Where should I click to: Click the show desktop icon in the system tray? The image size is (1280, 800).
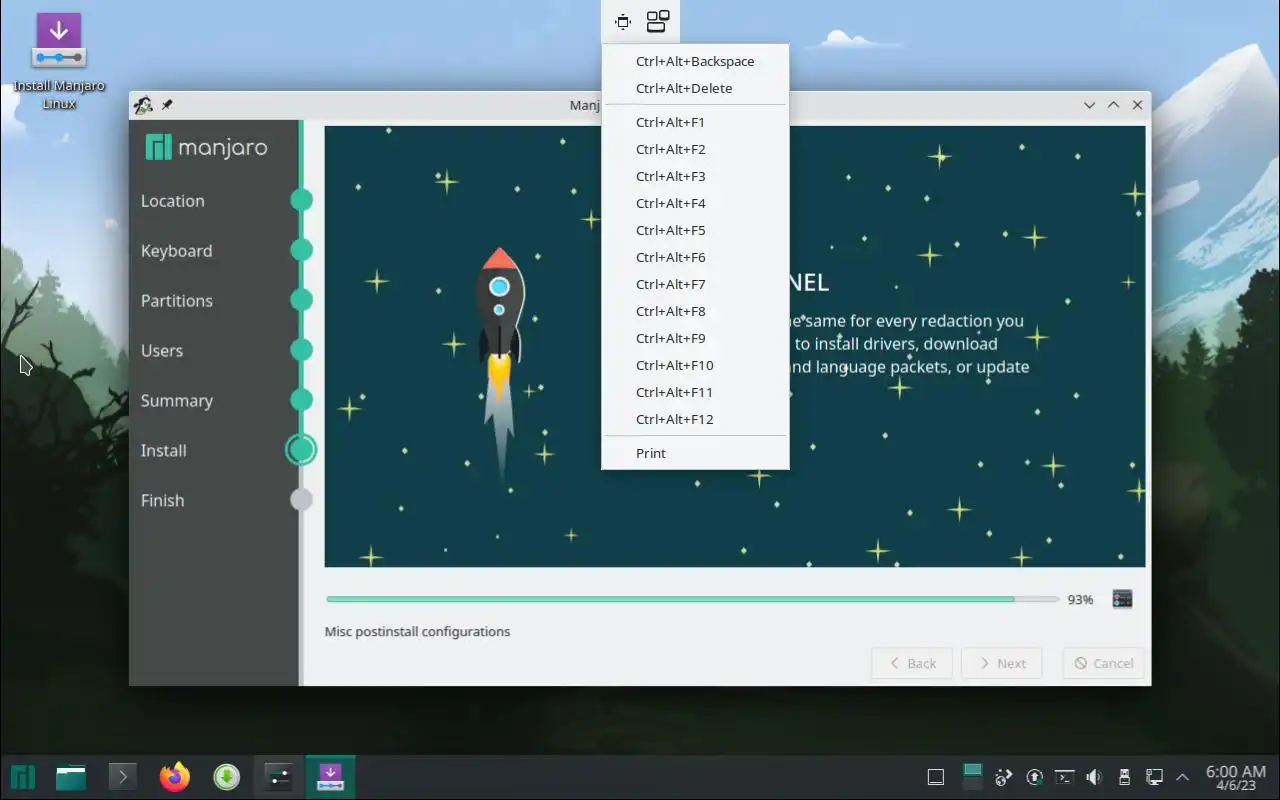click(936, 777)
